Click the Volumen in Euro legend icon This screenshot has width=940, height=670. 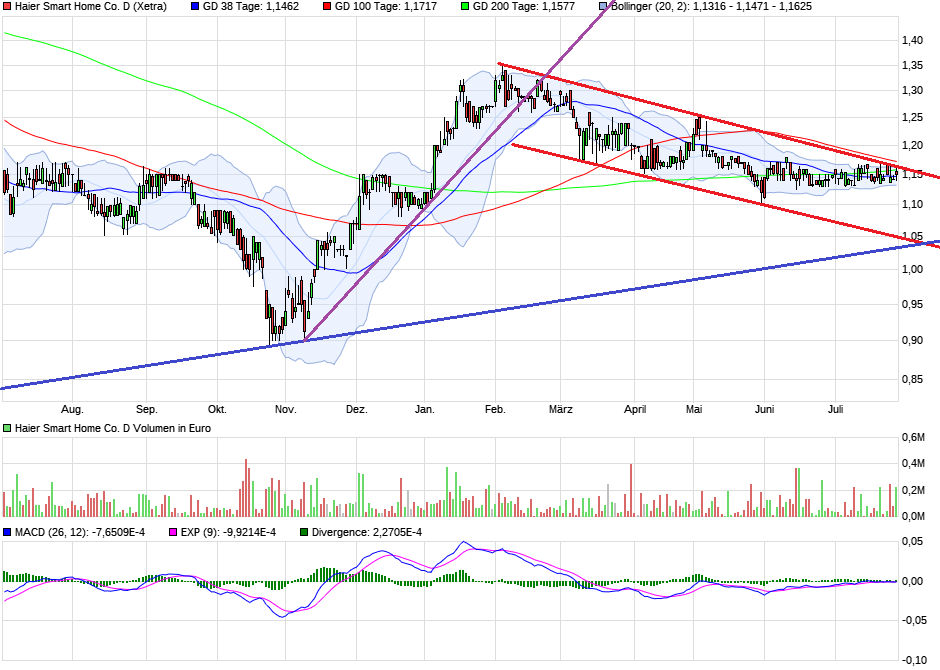click(7, 428)
